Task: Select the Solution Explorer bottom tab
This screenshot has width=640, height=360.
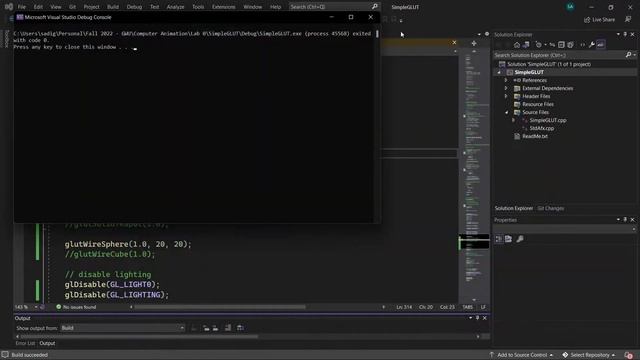Action: tap(513, 208)
